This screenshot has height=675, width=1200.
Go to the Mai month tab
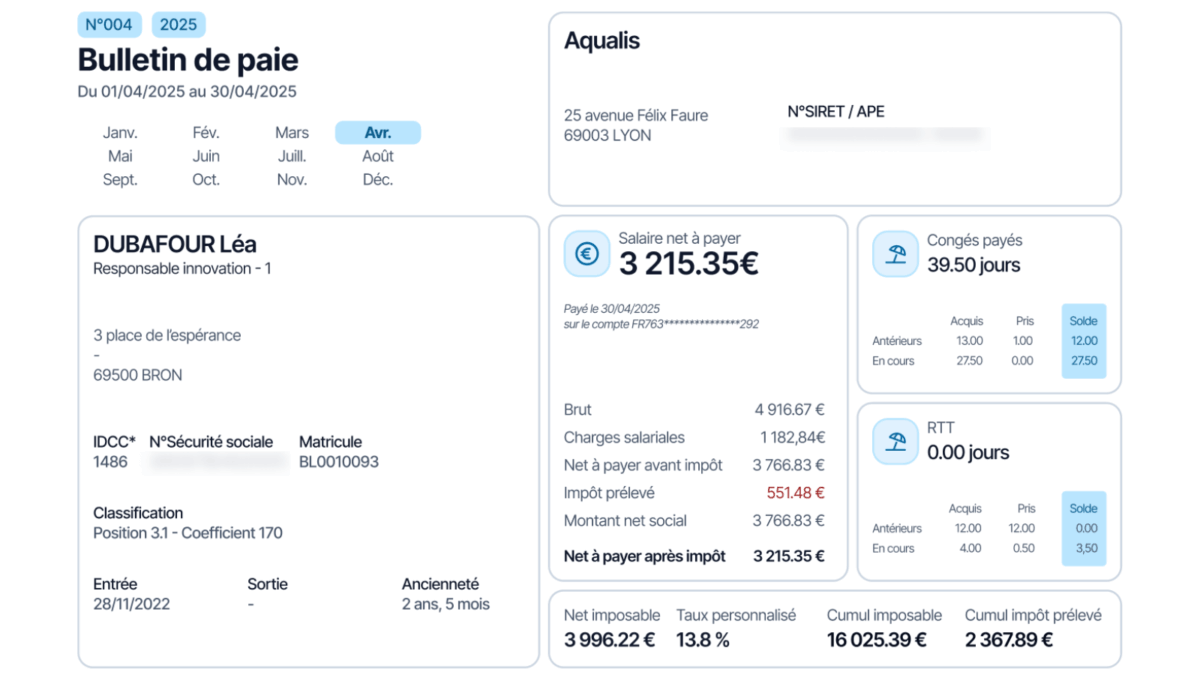pos(120,156)
